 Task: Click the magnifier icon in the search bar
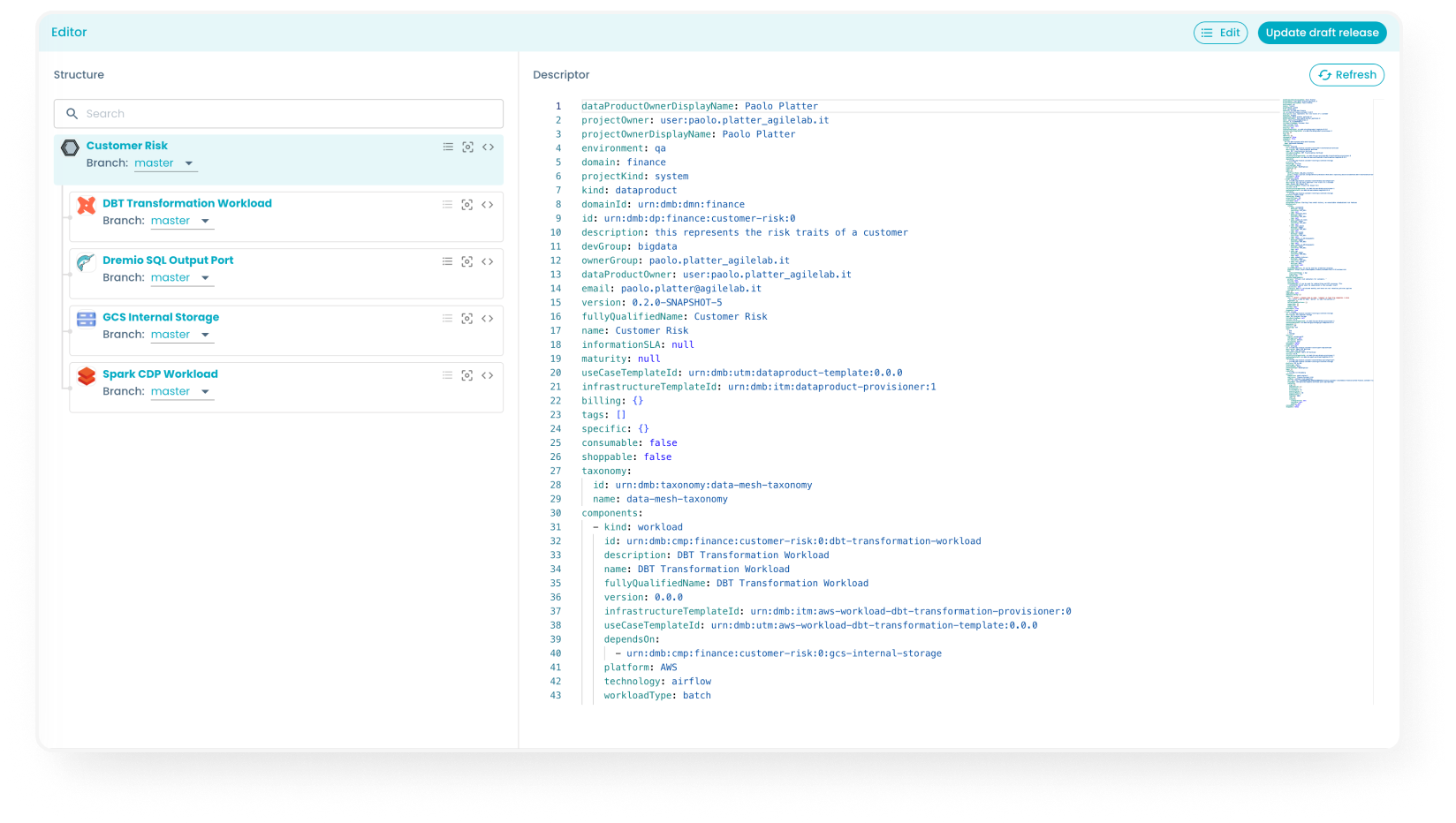[x=72, y=113]
